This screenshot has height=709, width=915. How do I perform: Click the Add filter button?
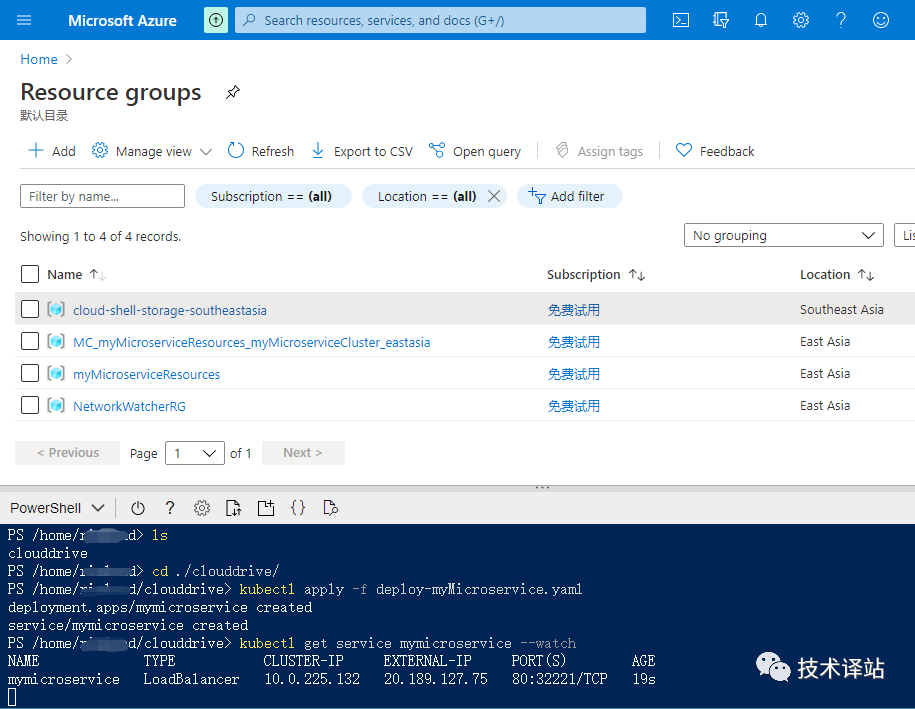point(570,196)
